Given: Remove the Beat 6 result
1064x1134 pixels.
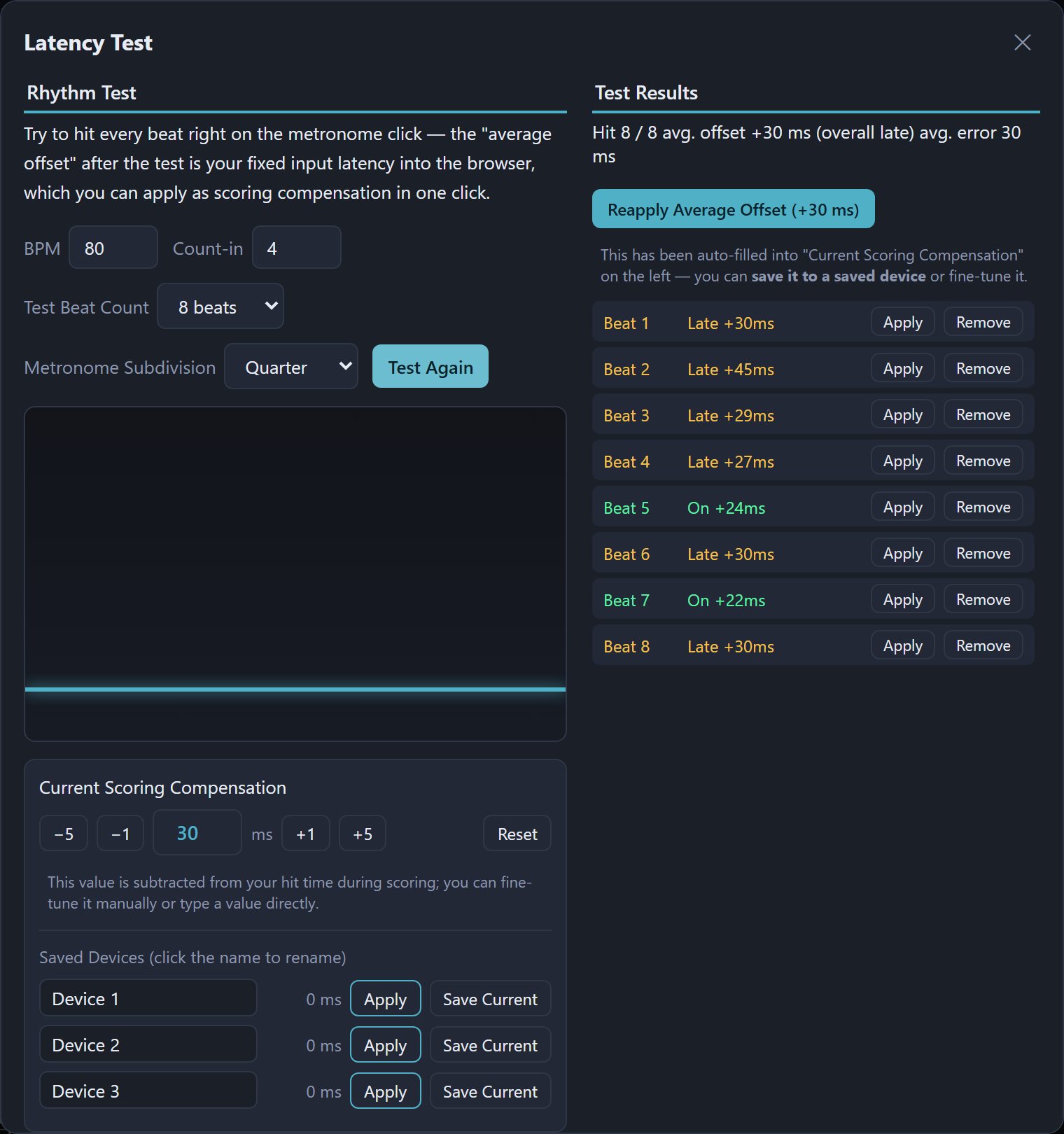Looking at the screenshot, I should [983, 553].
